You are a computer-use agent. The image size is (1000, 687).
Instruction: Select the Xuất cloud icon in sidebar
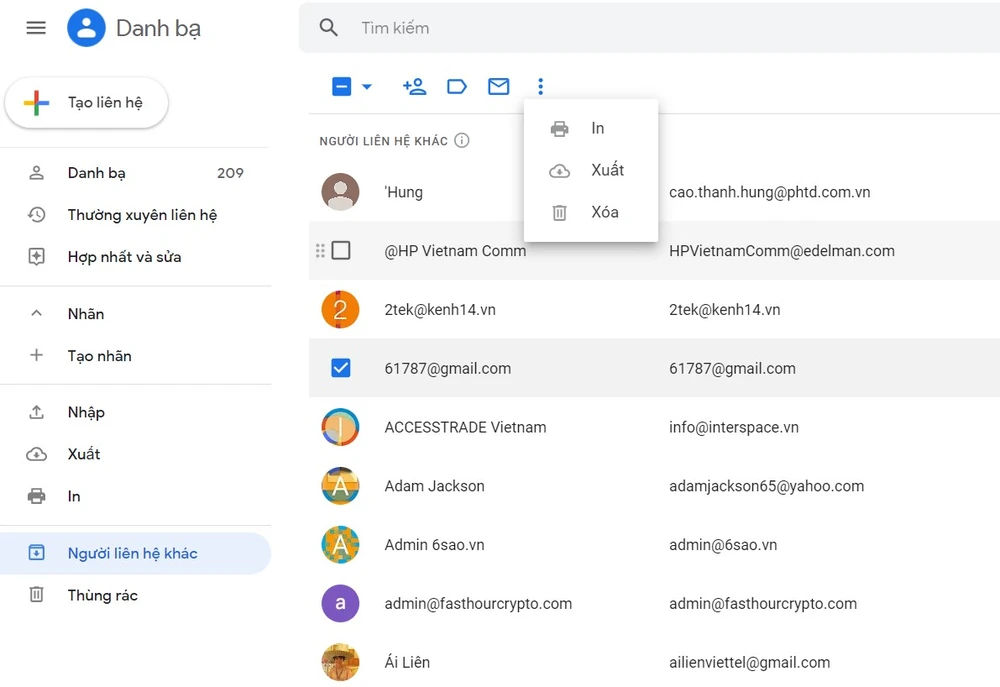(37, 453)
